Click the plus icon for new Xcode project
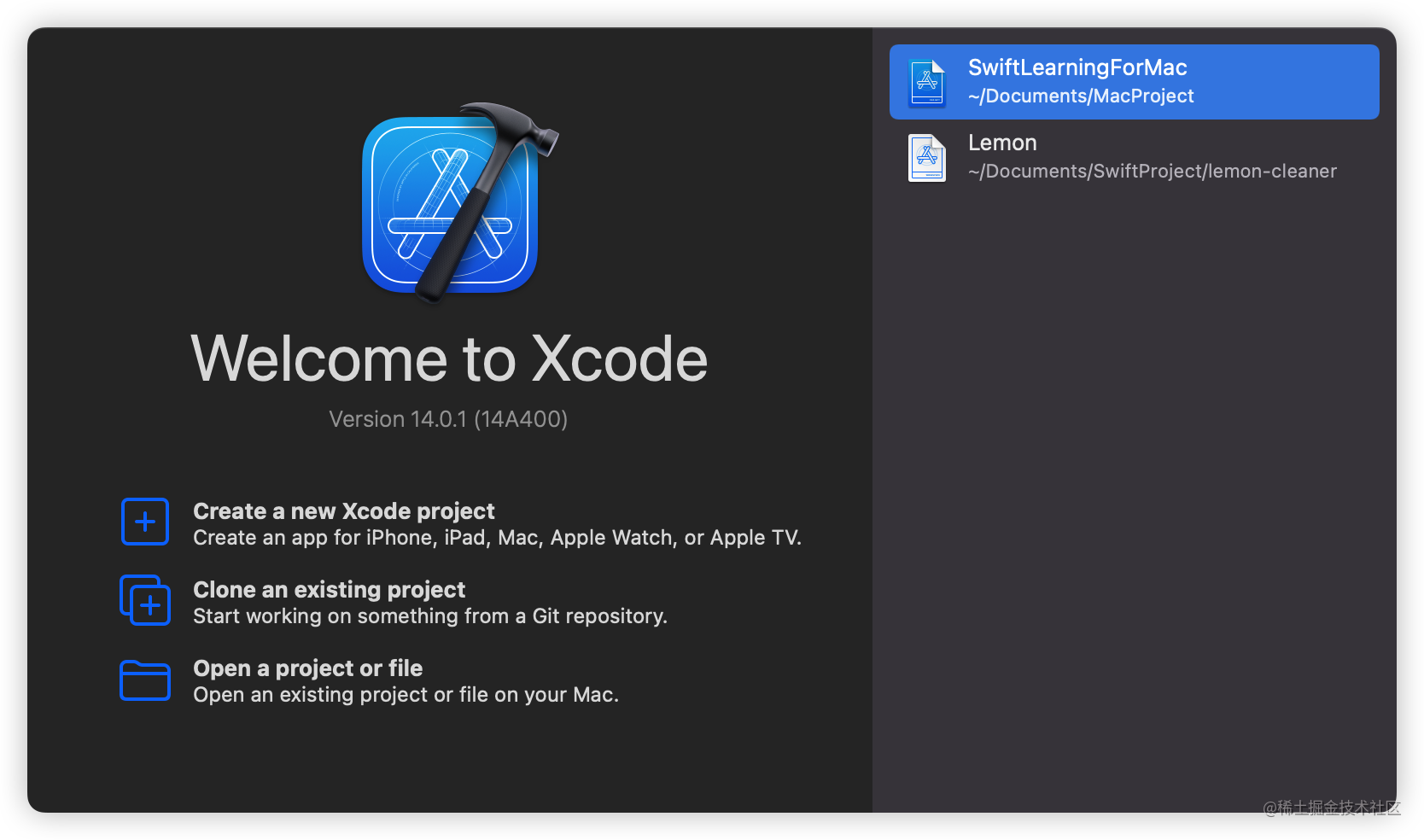 click(x=145, y=522)
